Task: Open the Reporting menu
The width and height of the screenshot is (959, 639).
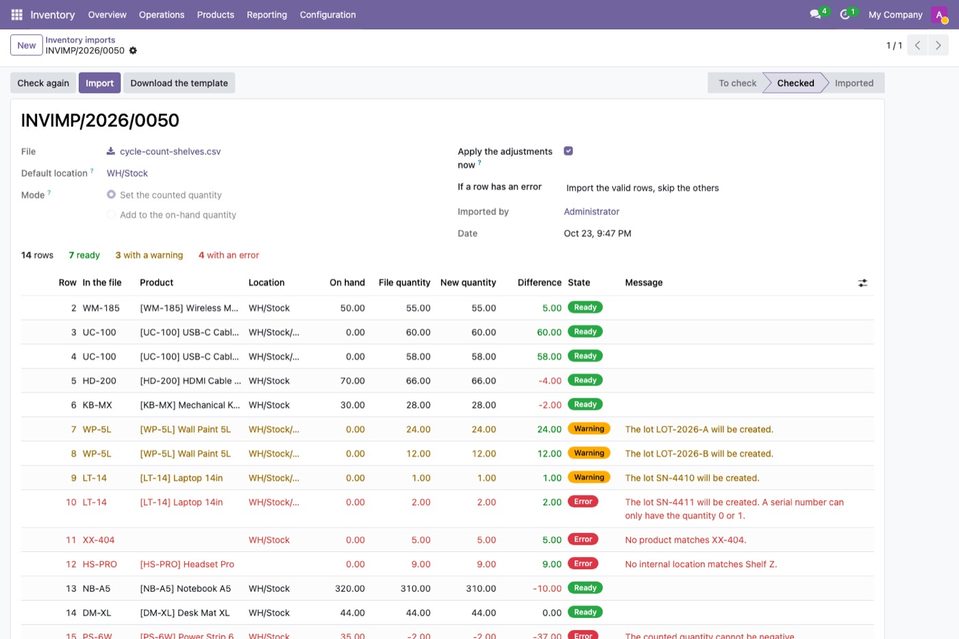Action: [267, 15]
